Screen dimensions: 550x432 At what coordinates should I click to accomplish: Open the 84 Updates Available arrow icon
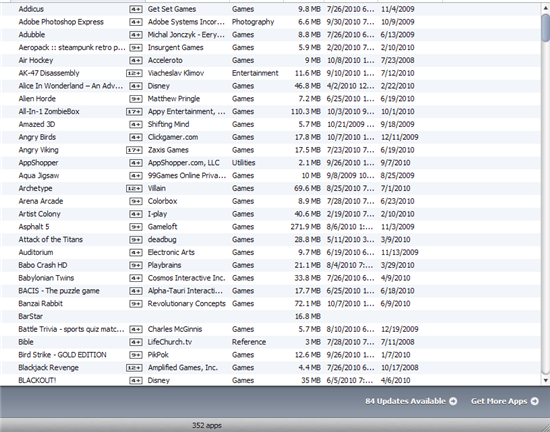[x=453, y=401]
